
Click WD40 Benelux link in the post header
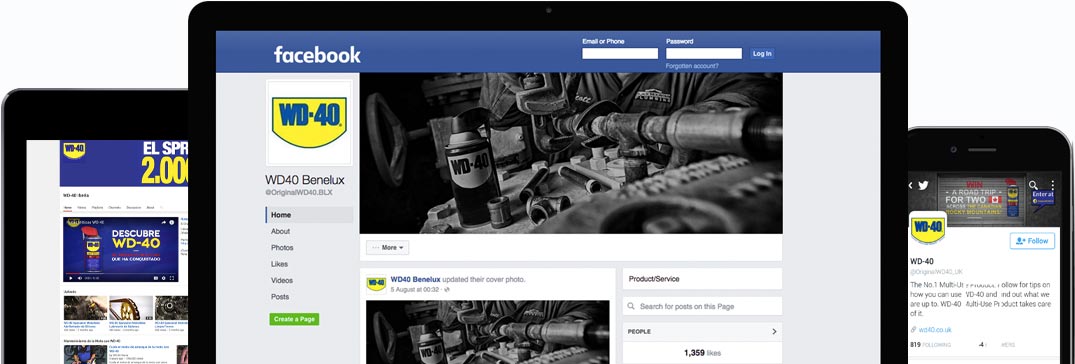pyautogui.click(x=415, y=280)
